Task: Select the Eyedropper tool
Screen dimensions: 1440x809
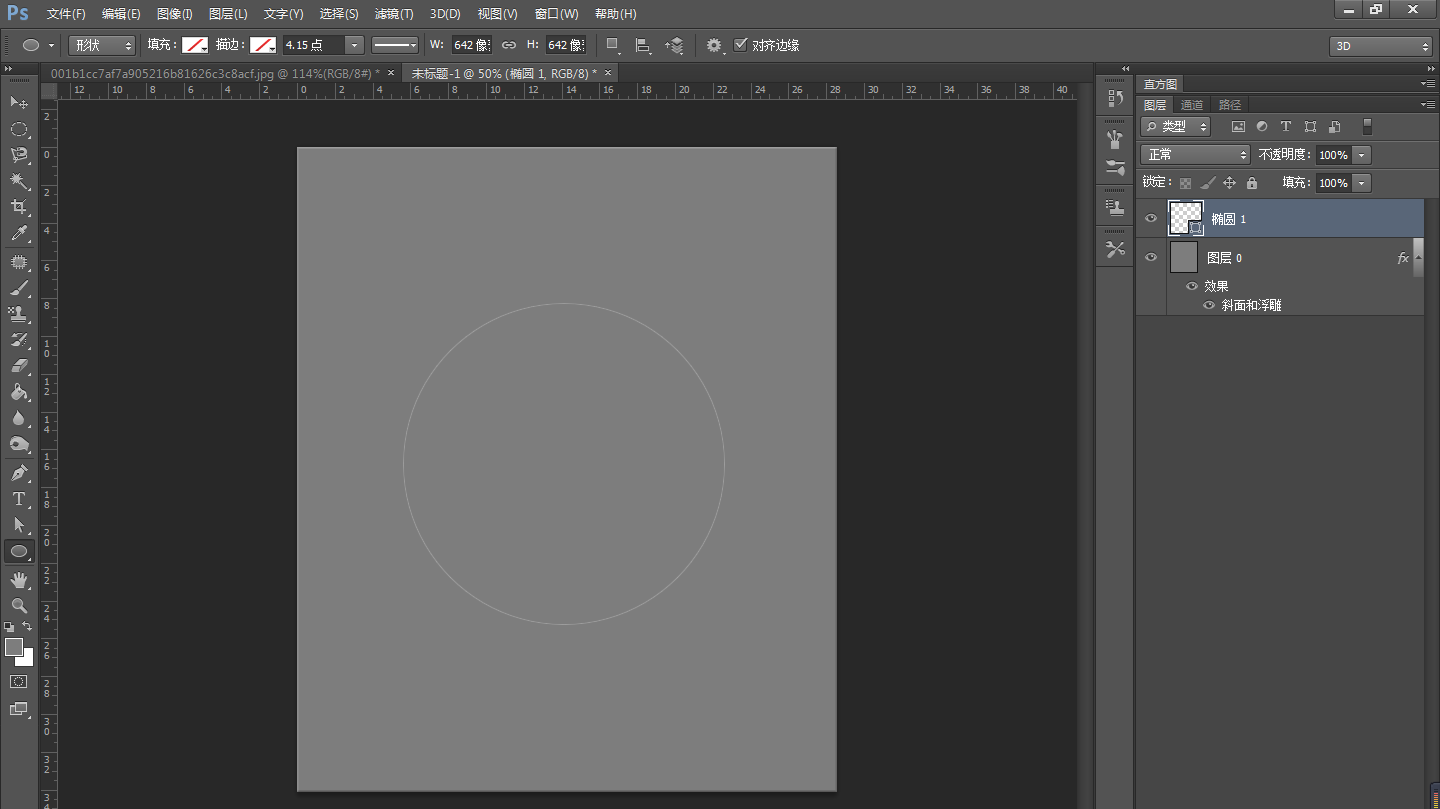Action: tap(18, 234)
